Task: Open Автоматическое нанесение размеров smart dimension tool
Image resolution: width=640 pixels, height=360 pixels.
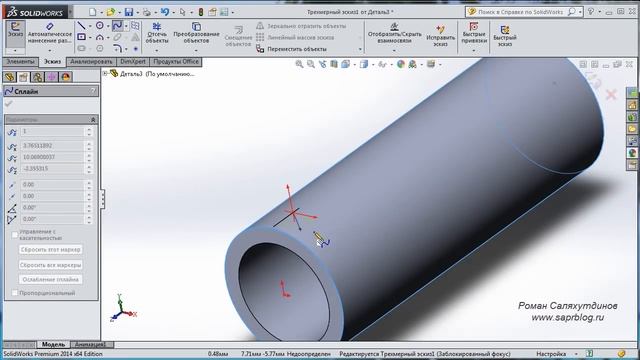Action: pos(50,33)
